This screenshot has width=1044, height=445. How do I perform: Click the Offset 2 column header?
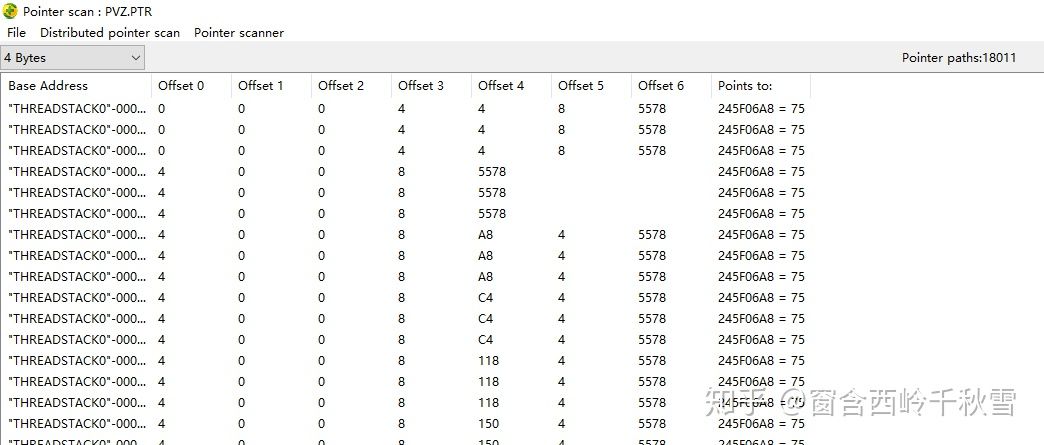coord(351,86)
